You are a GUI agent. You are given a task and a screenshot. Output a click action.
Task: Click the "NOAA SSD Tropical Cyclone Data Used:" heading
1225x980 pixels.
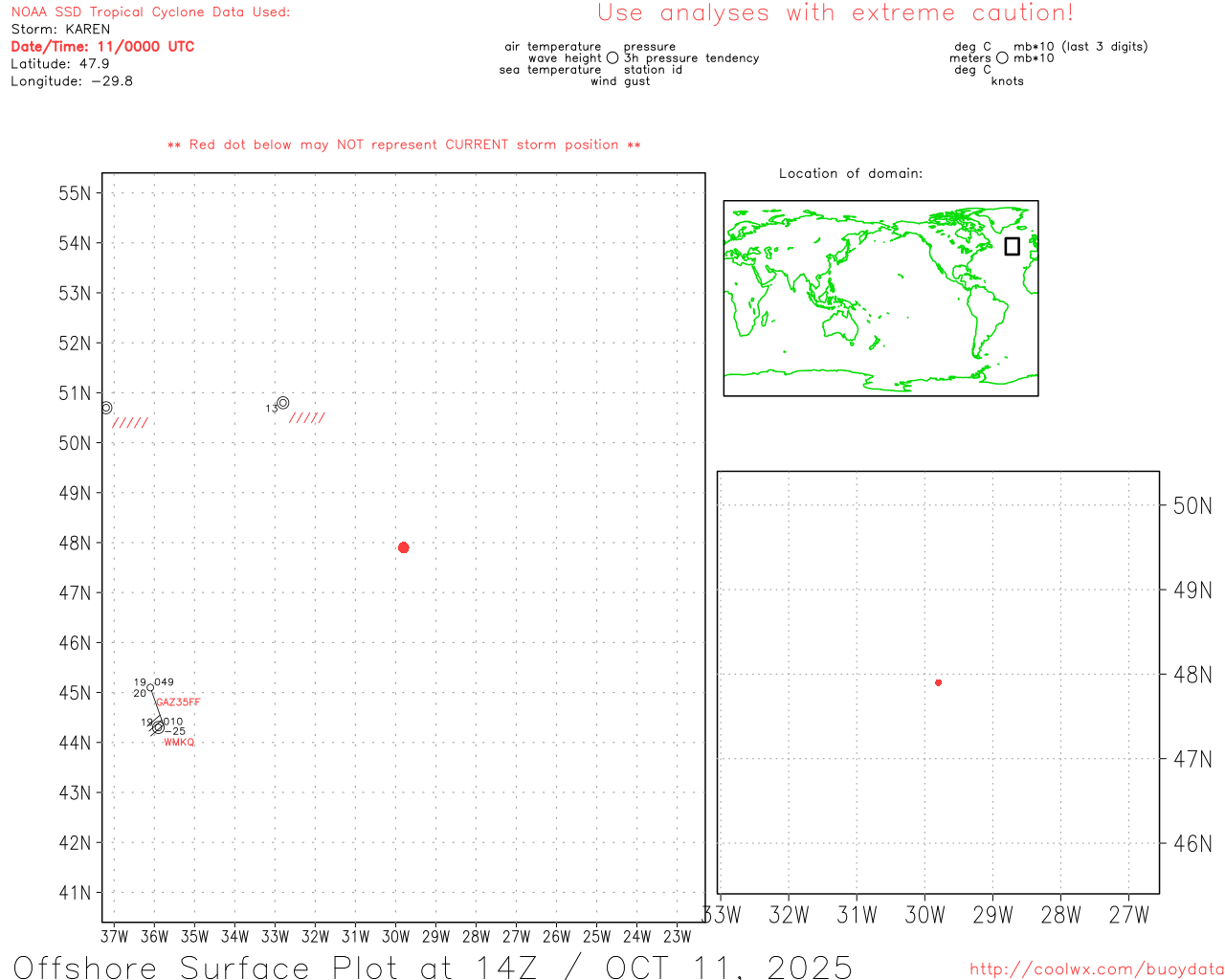click(x=150, y=12)
